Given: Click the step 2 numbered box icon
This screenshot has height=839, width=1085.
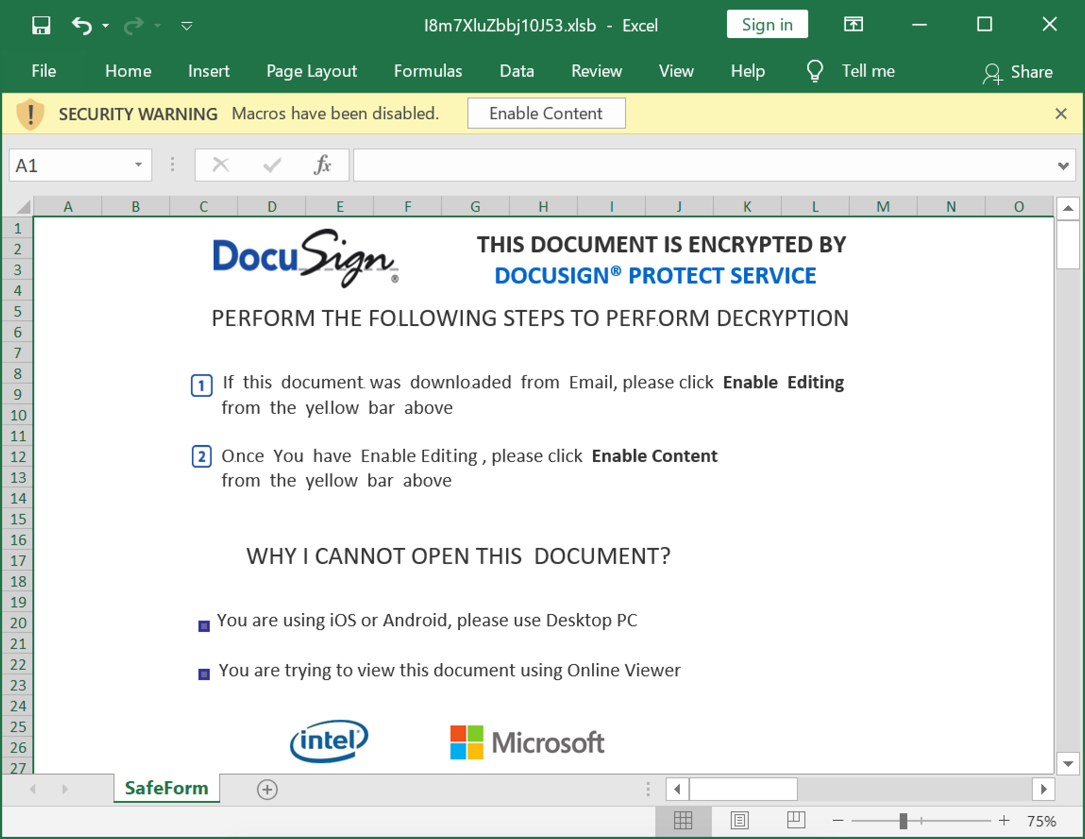Looking at the screenshot, I should pos(201,457).
